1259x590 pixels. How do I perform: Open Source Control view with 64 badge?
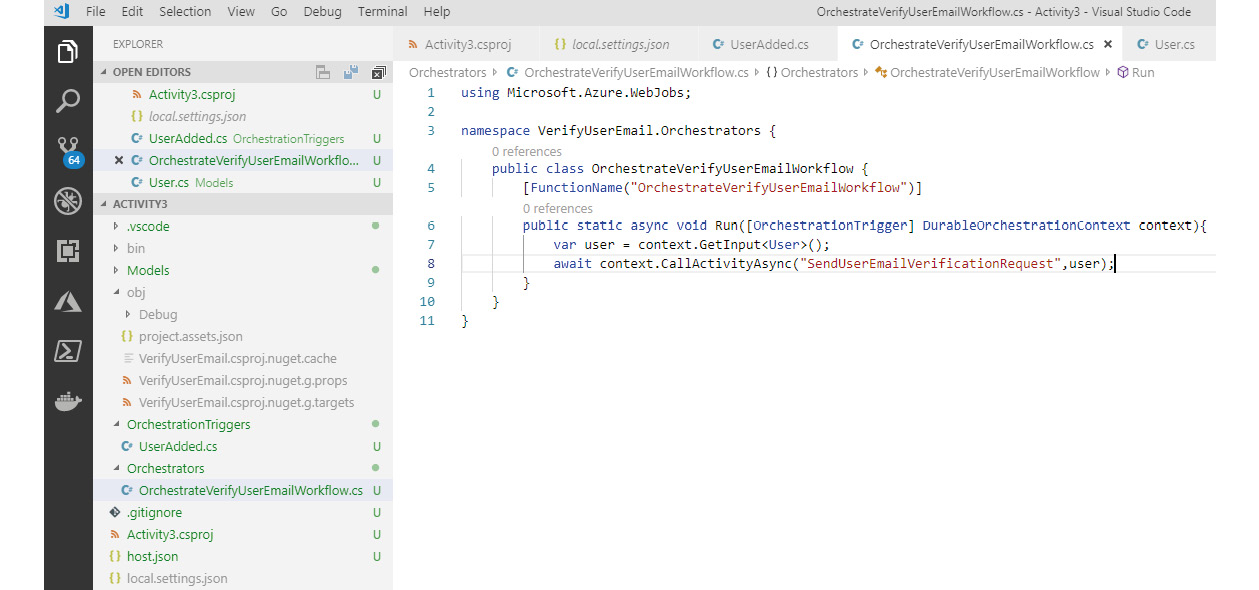pos(68,151)
